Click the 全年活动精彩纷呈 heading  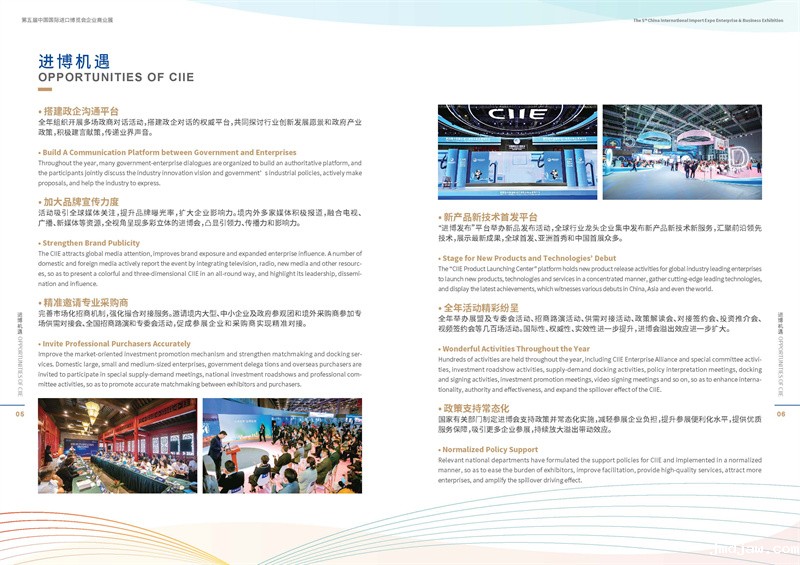coord(479,307)
